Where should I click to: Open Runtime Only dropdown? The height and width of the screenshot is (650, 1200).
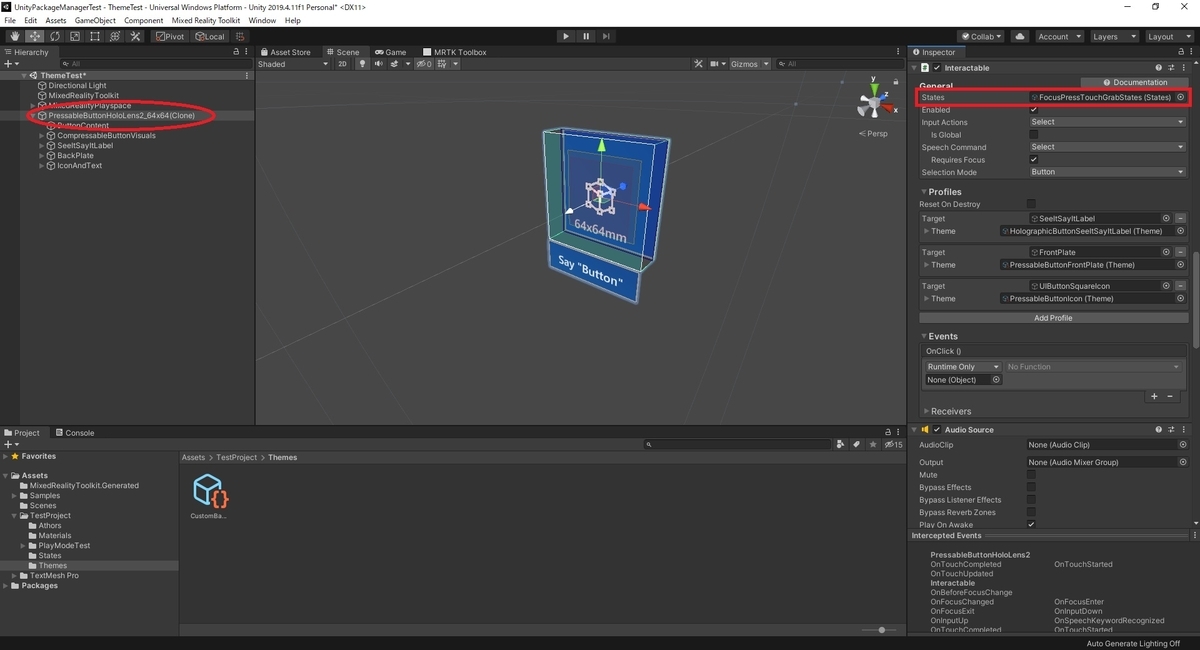coord(963,367)
